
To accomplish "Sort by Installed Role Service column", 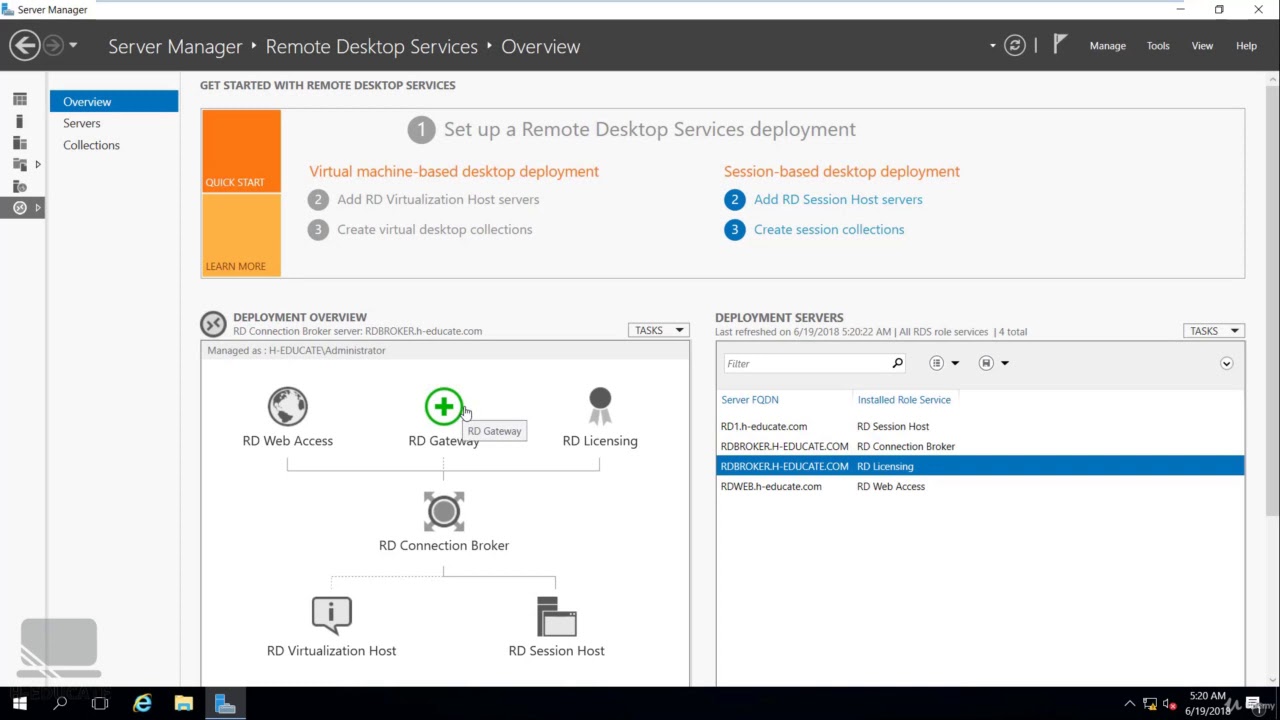I will (904, 399).
